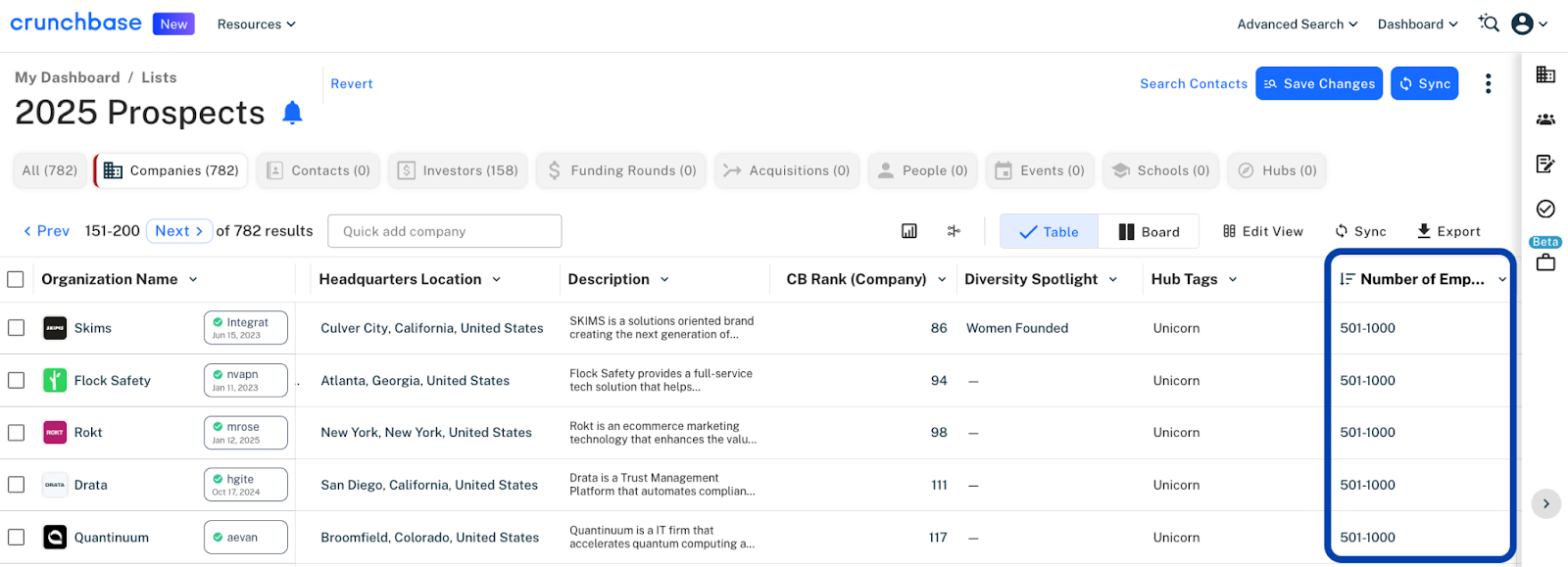Click the Skims company logo

(x=55, y=328)
